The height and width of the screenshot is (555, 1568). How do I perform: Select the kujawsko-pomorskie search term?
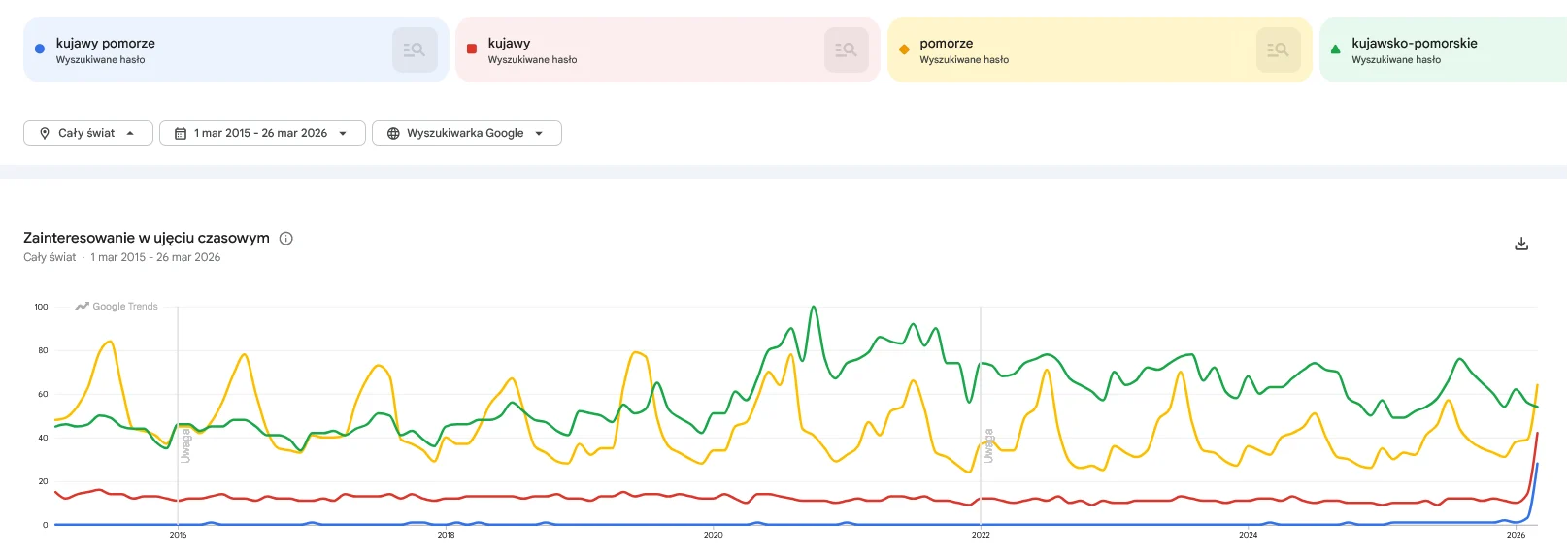click(x=1414, y=43)
